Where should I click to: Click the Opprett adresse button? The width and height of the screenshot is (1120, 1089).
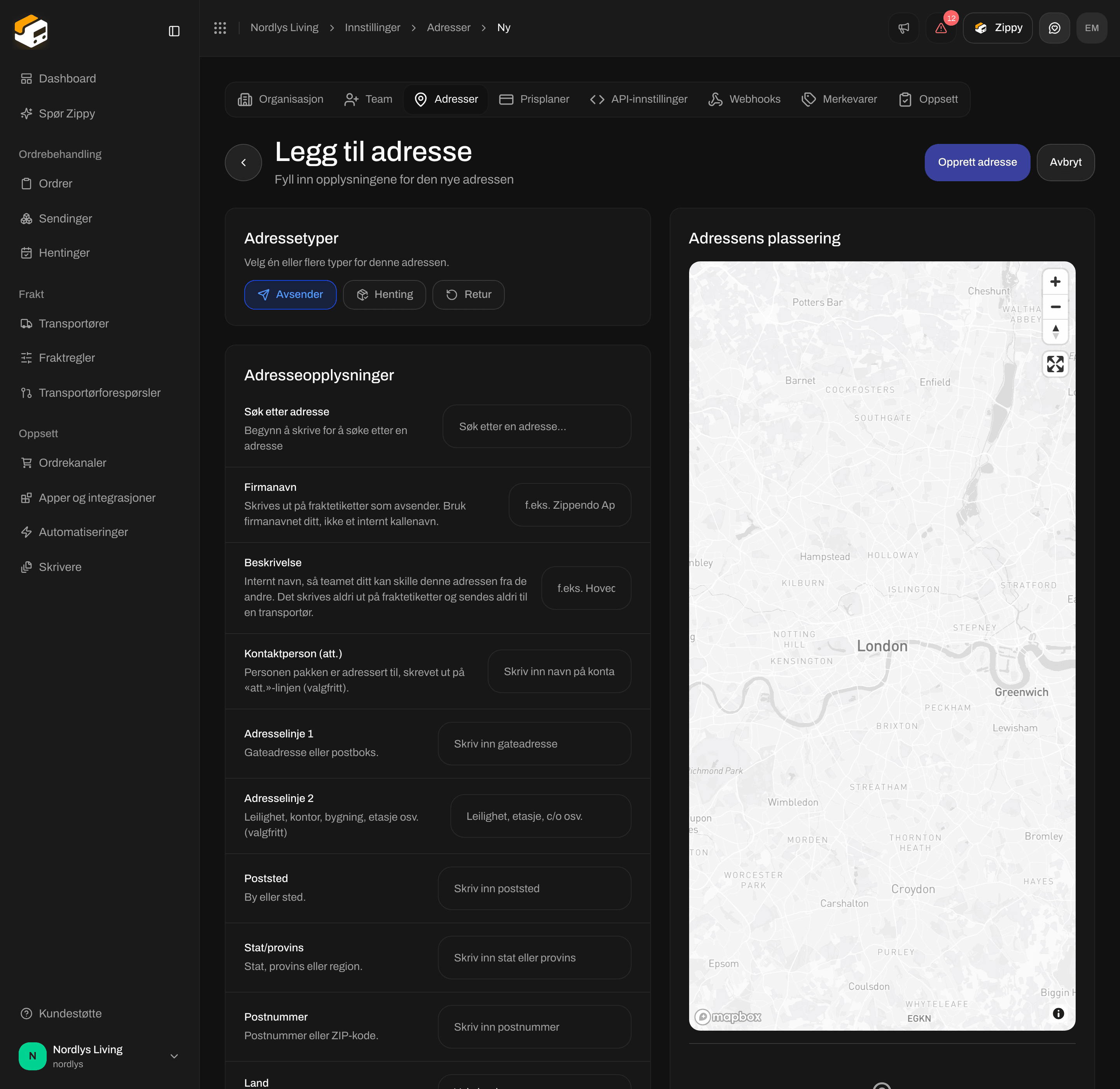[977, 163]
